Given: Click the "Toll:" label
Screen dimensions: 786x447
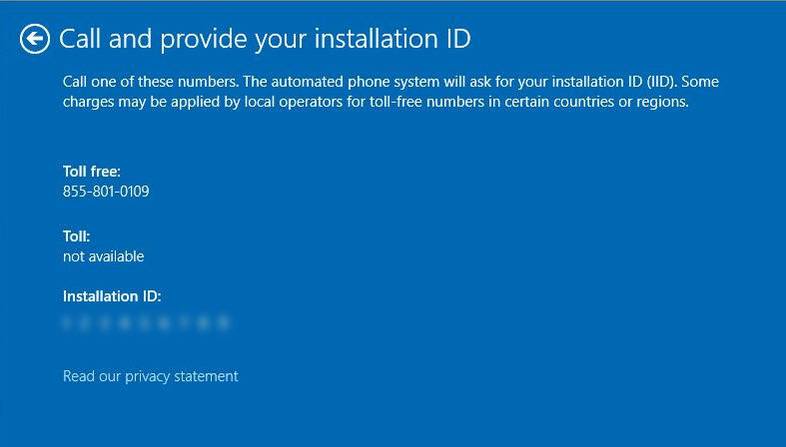Looking at the screenshot, I should pyautogui.click(x=76, y=237).
